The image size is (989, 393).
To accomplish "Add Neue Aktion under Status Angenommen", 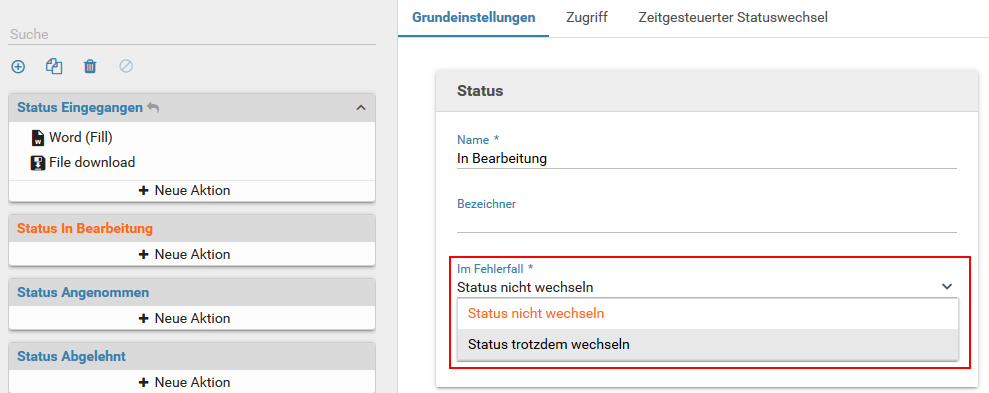I will [x=192, y=318].
